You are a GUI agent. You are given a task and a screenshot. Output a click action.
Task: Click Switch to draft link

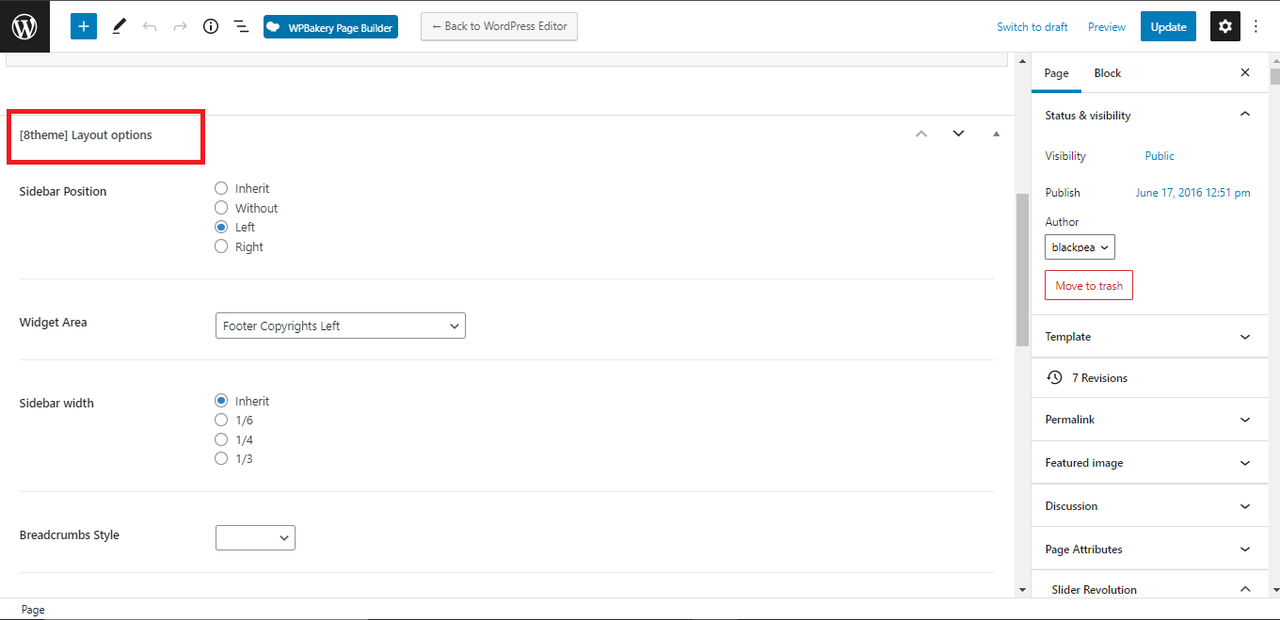[x=1032, y=27]
